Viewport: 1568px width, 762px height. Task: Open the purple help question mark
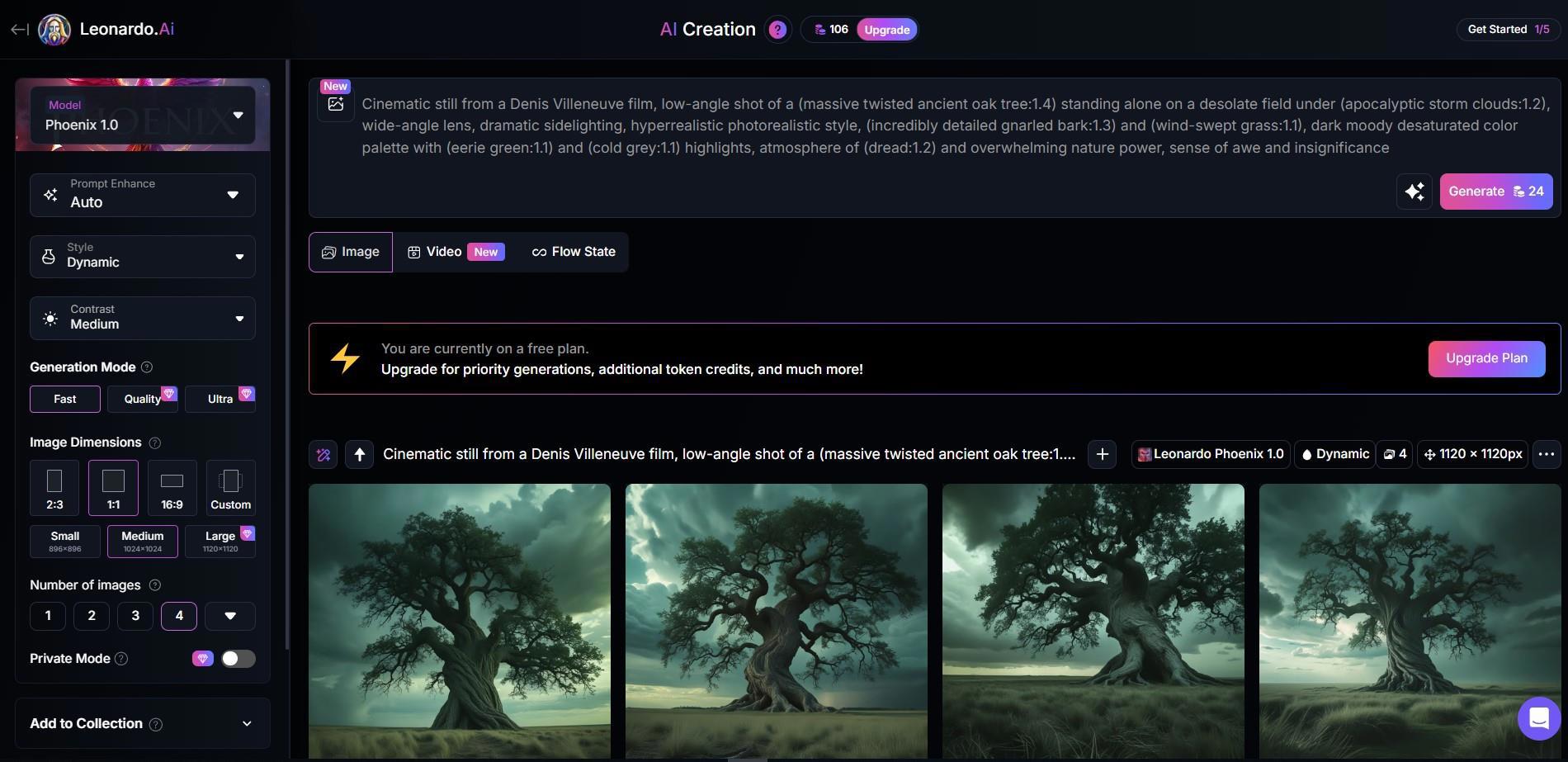(777, 30)
